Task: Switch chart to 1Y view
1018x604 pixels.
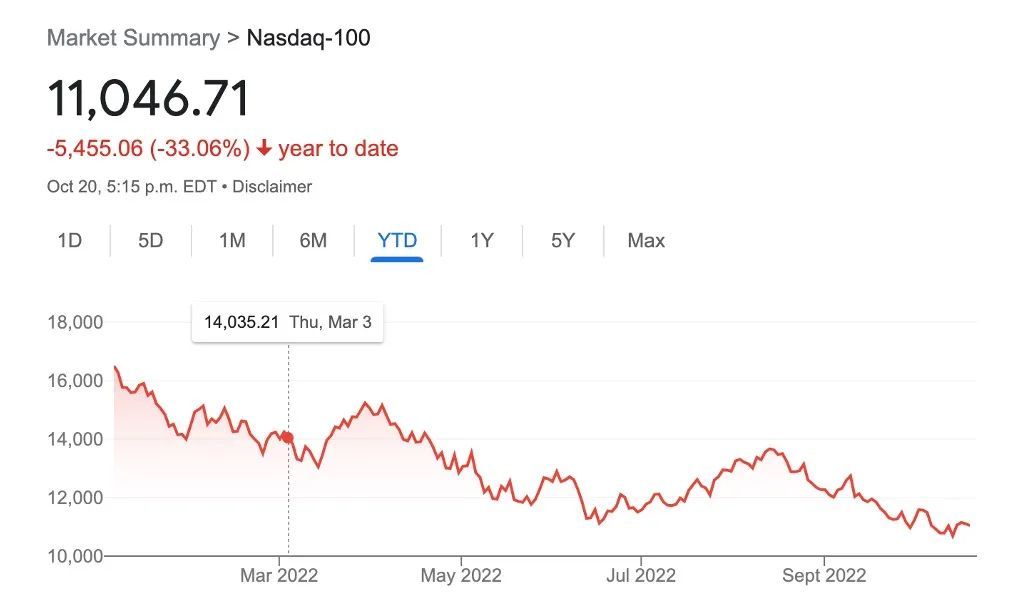Action: (482, 241)
